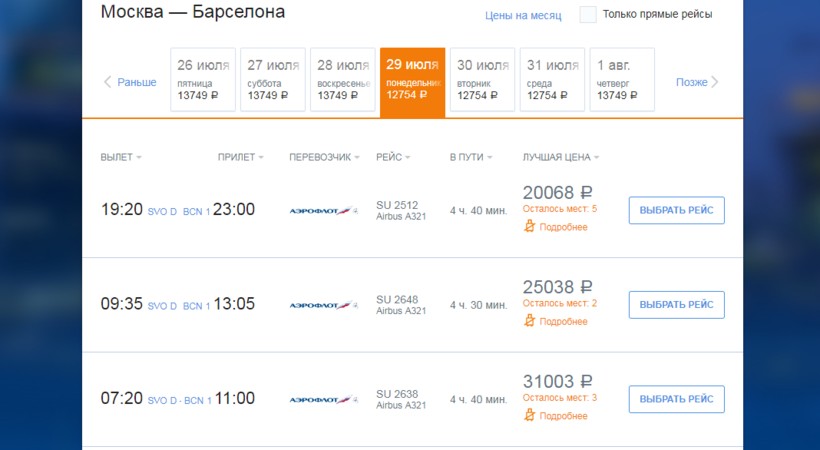This screenshot has height=450, width=820.
Task: Sort by Лучшая цена column
Action: point(562,158)
